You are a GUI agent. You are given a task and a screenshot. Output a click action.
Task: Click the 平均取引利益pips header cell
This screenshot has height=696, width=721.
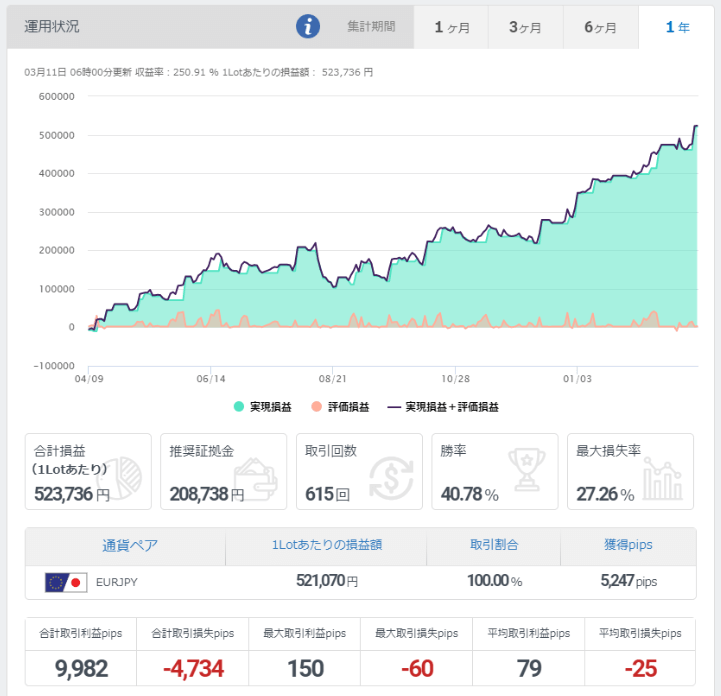tap(529, 634)
